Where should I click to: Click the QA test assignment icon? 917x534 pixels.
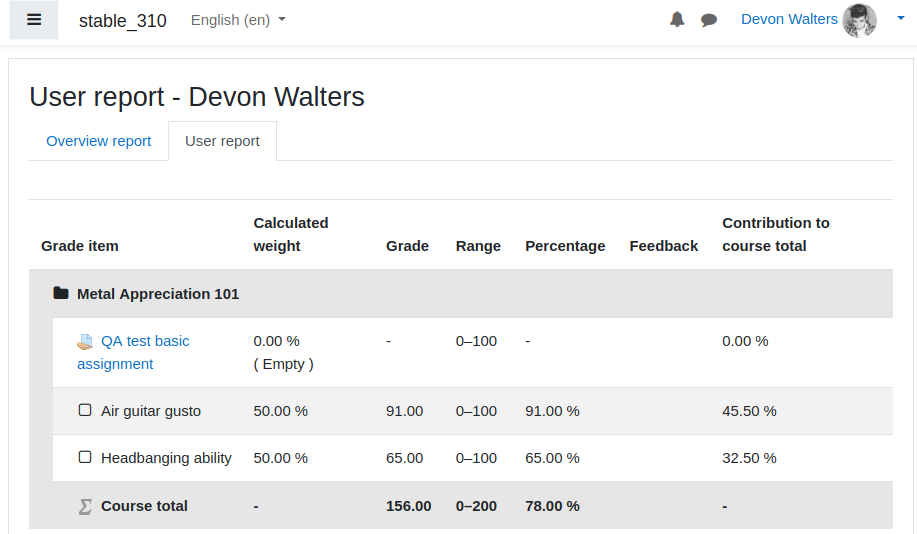[x=85, y=342]
